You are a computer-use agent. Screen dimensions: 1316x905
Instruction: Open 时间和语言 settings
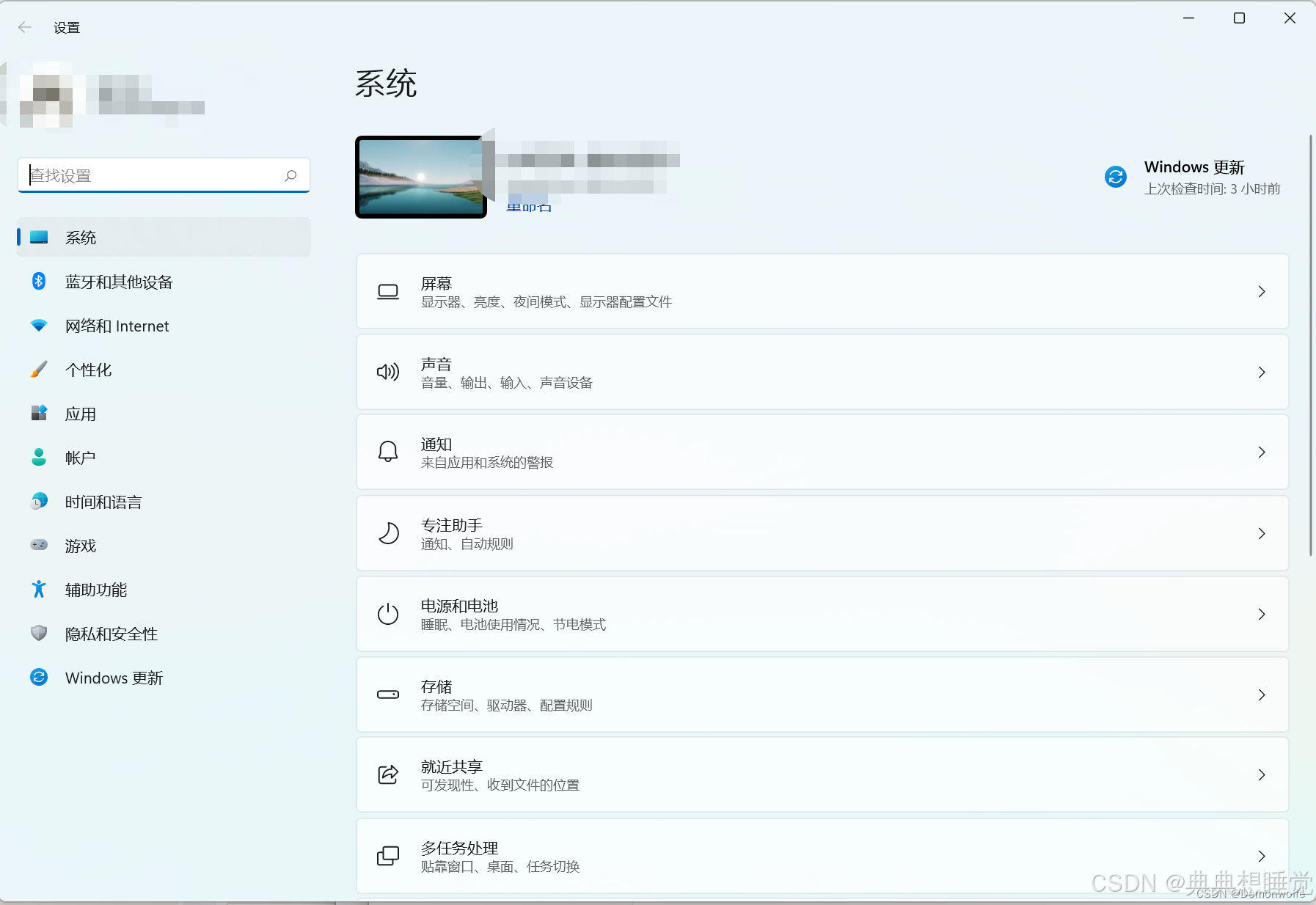[164, 501]
